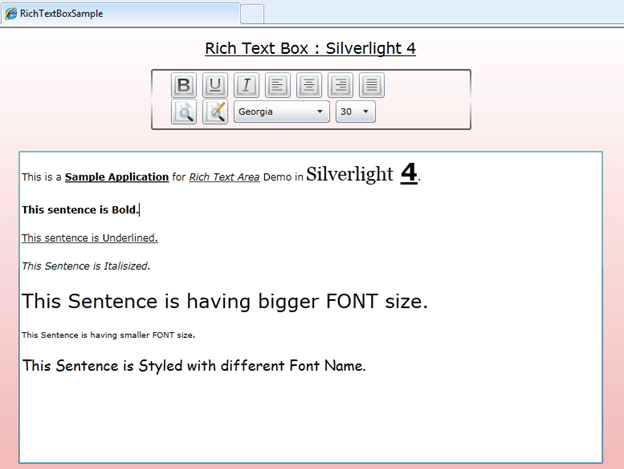Click the magnifier preview document icon

(x=183, y=112)
